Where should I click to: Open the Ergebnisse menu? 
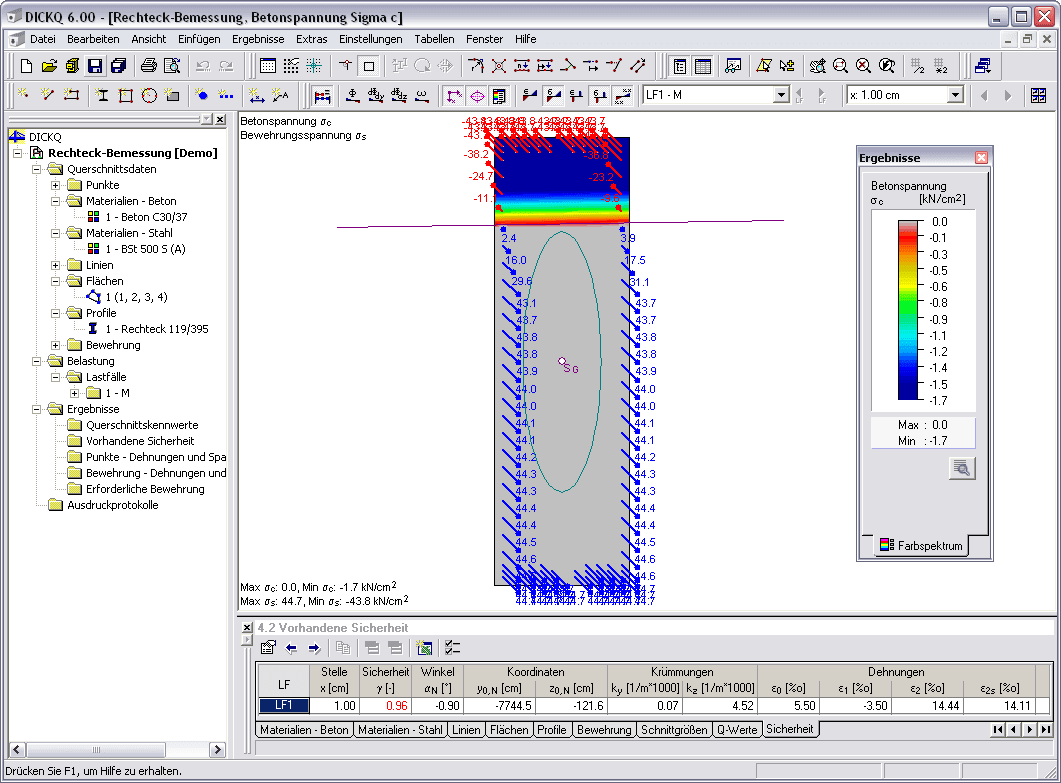pyautogui.click(x=258, y=39)
